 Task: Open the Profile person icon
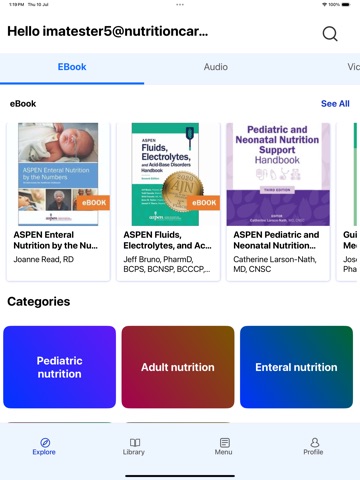tap(315, 442)
